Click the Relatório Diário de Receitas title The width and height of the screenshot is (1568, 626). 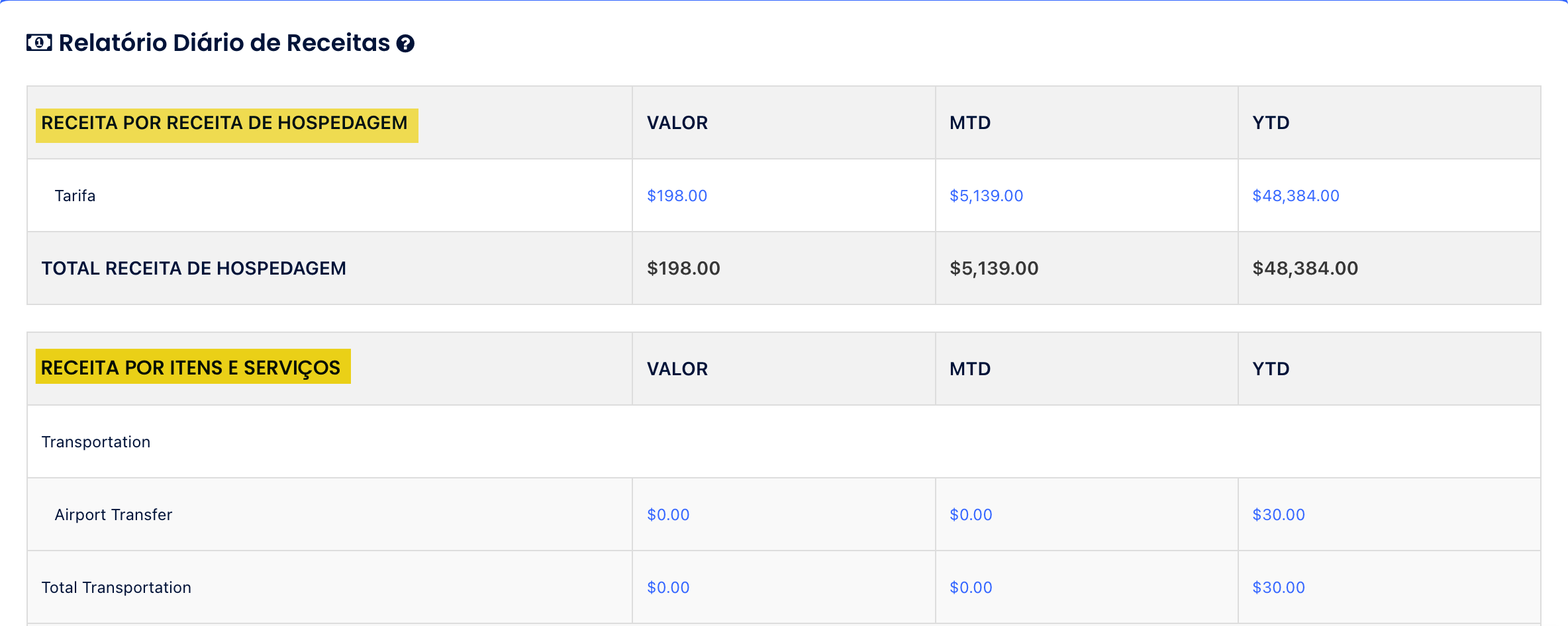[224, 43]
